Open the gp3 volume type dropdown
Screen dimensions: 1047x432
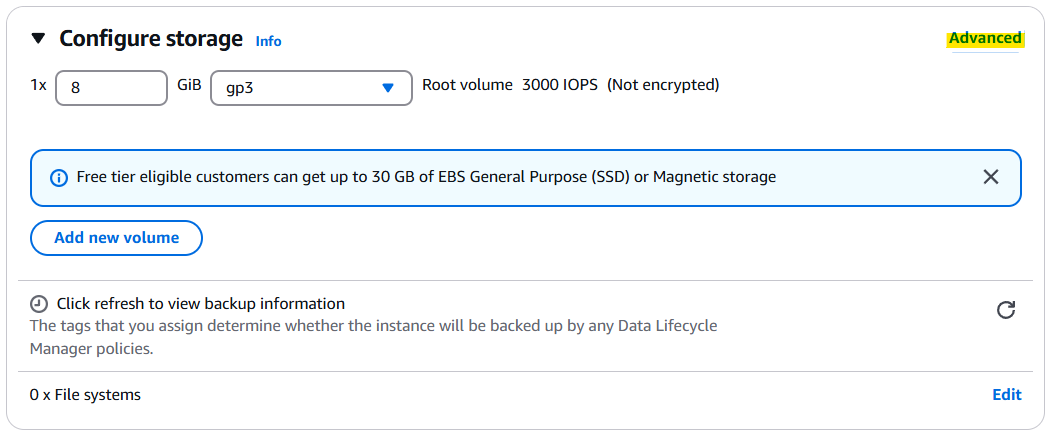311,87
